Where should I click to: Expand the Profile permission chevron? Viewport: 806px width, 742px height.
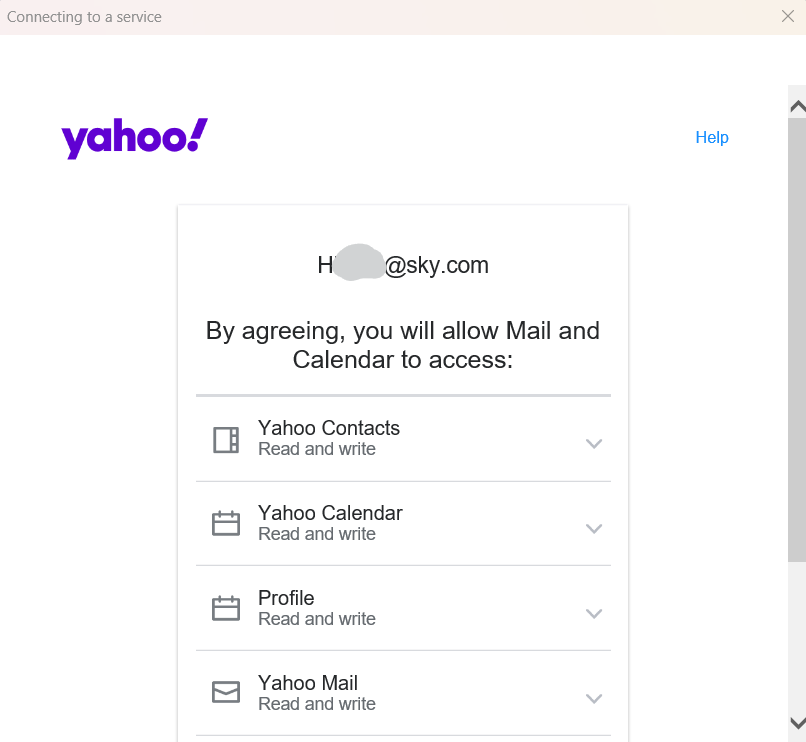594,613
